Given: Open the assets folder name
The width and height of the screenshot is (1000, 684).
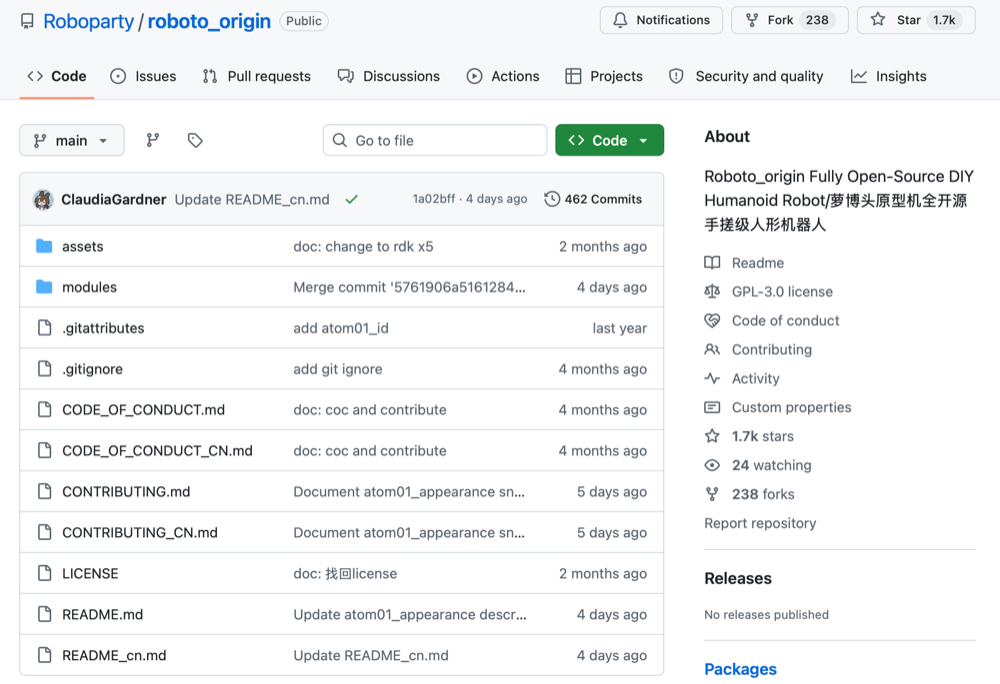Looking at the screenshot, I should tap(82, 247).
